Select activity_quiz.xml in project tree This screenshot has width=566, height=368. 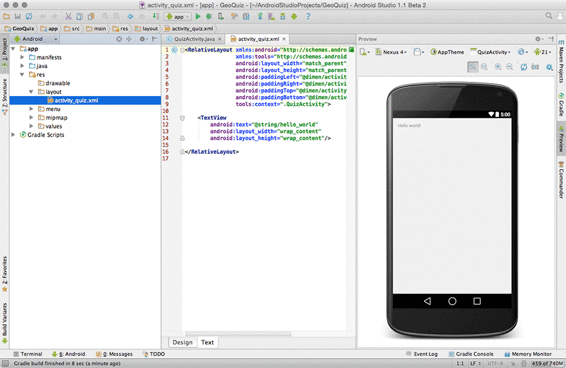click(x=85, y=100)
